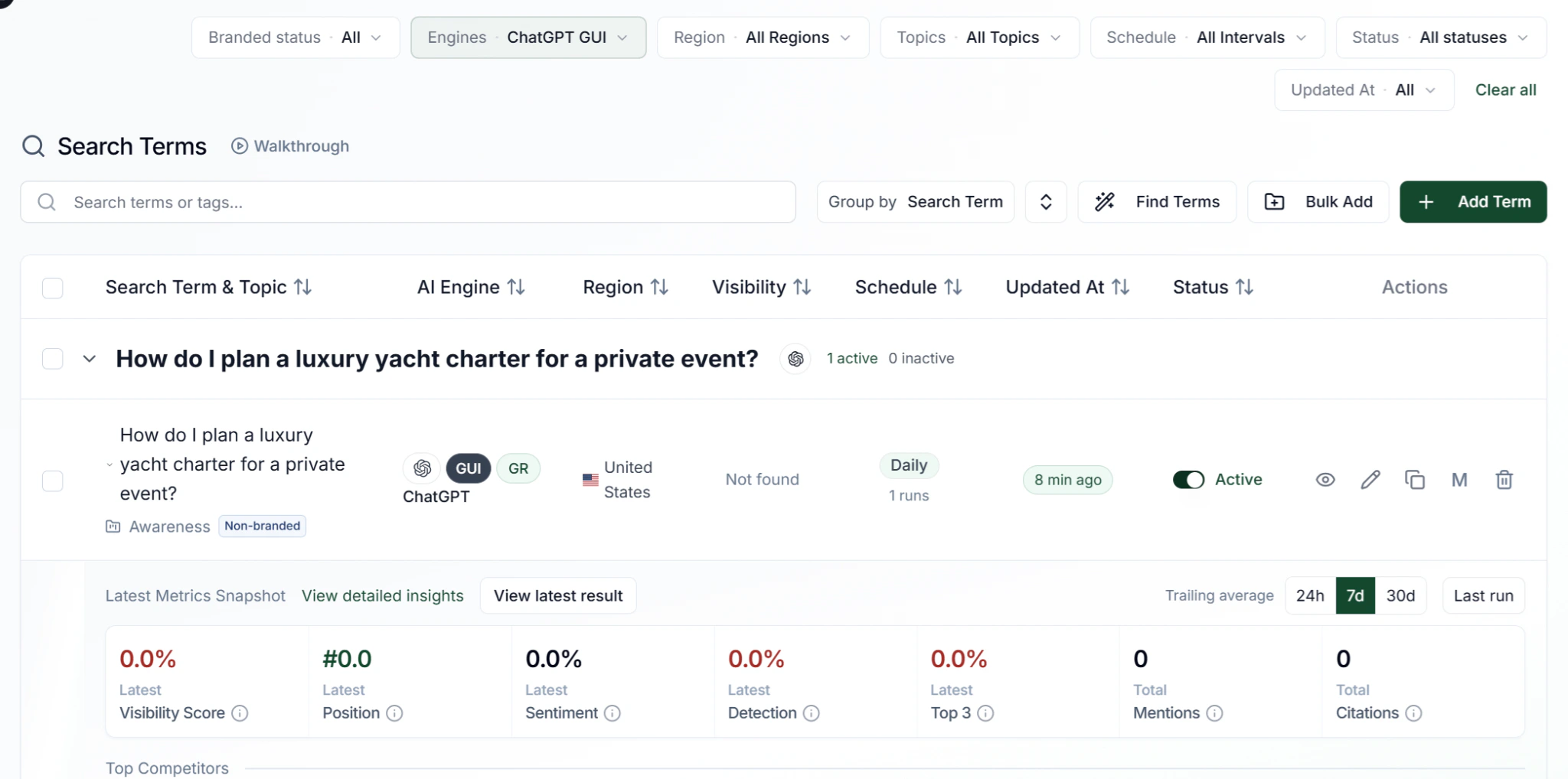Duplicate the term using the copy icon
Image resolution: width=1568 pixels, height=779 pixels.
coord(1415,480)
